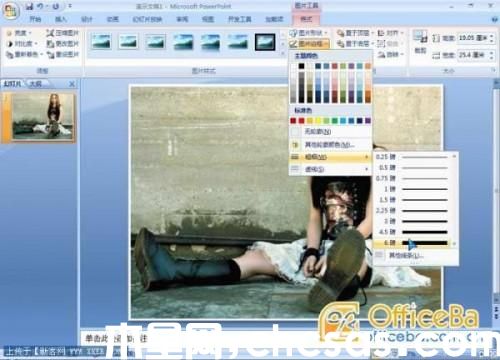The height and width of the screenshot is (360, 500).
Task: Pick the dark red standard color swatch
Action: point(293,121)
